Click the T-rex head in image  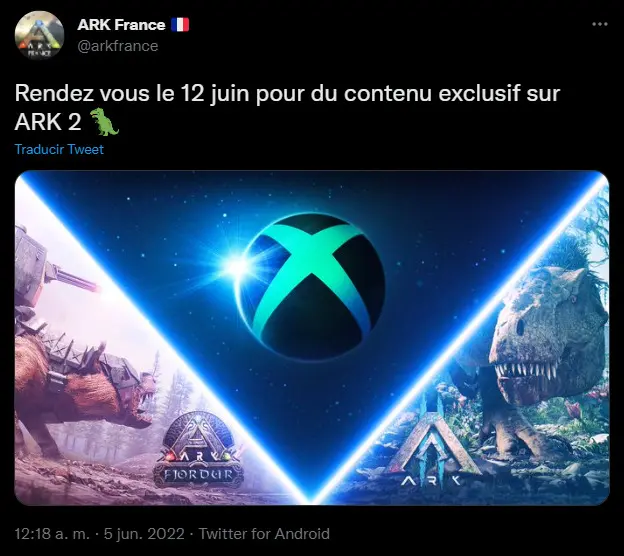[x=549, y=338]
